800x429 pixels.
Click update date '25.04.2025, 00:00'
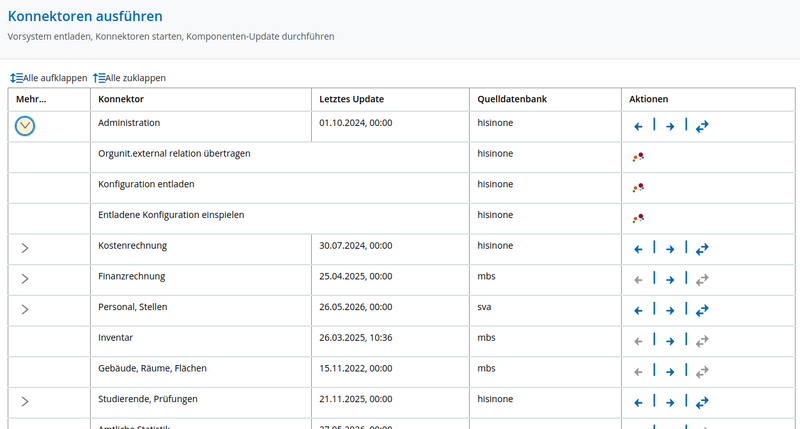(x=356, y=276)
